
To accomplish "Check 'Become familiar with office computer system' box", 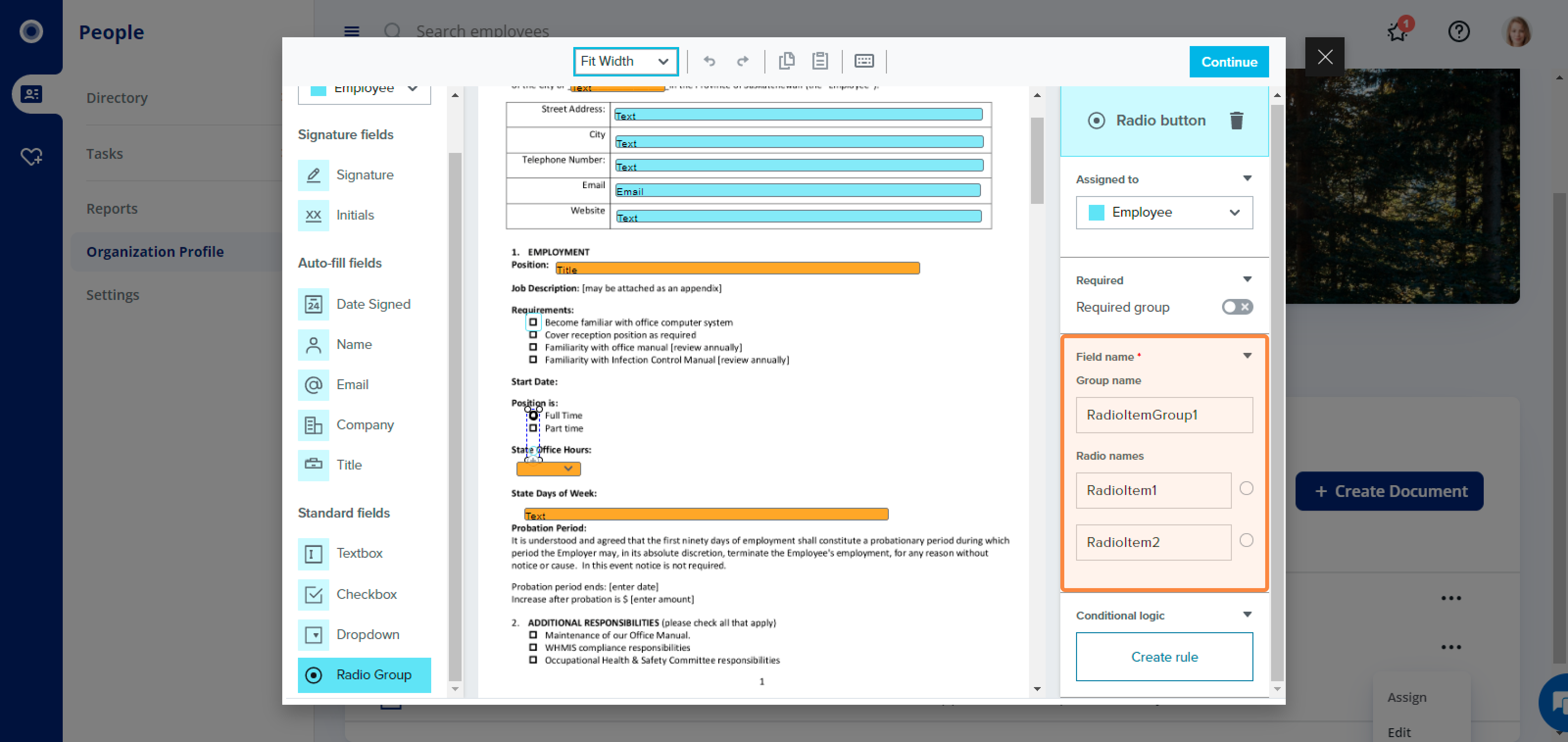I will click(x=533, y=322).
